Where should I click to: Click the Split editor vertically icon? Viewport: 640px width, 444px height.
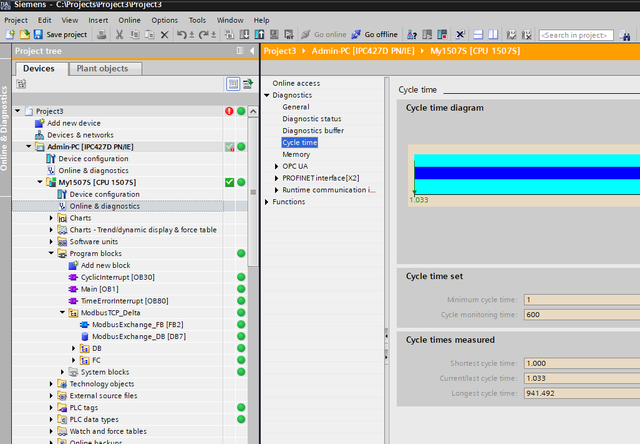click(x=493, y=35)
